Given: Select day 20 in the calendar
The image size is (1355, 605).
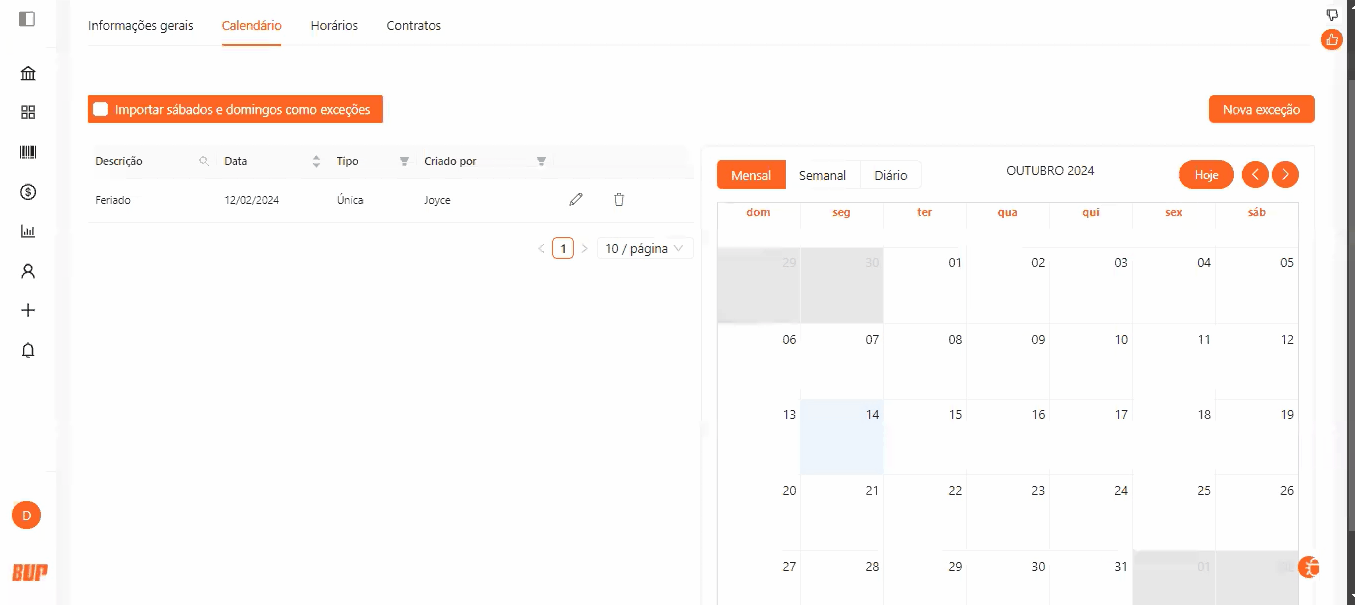Looking at the screenshot, I should tap(759, 512).
